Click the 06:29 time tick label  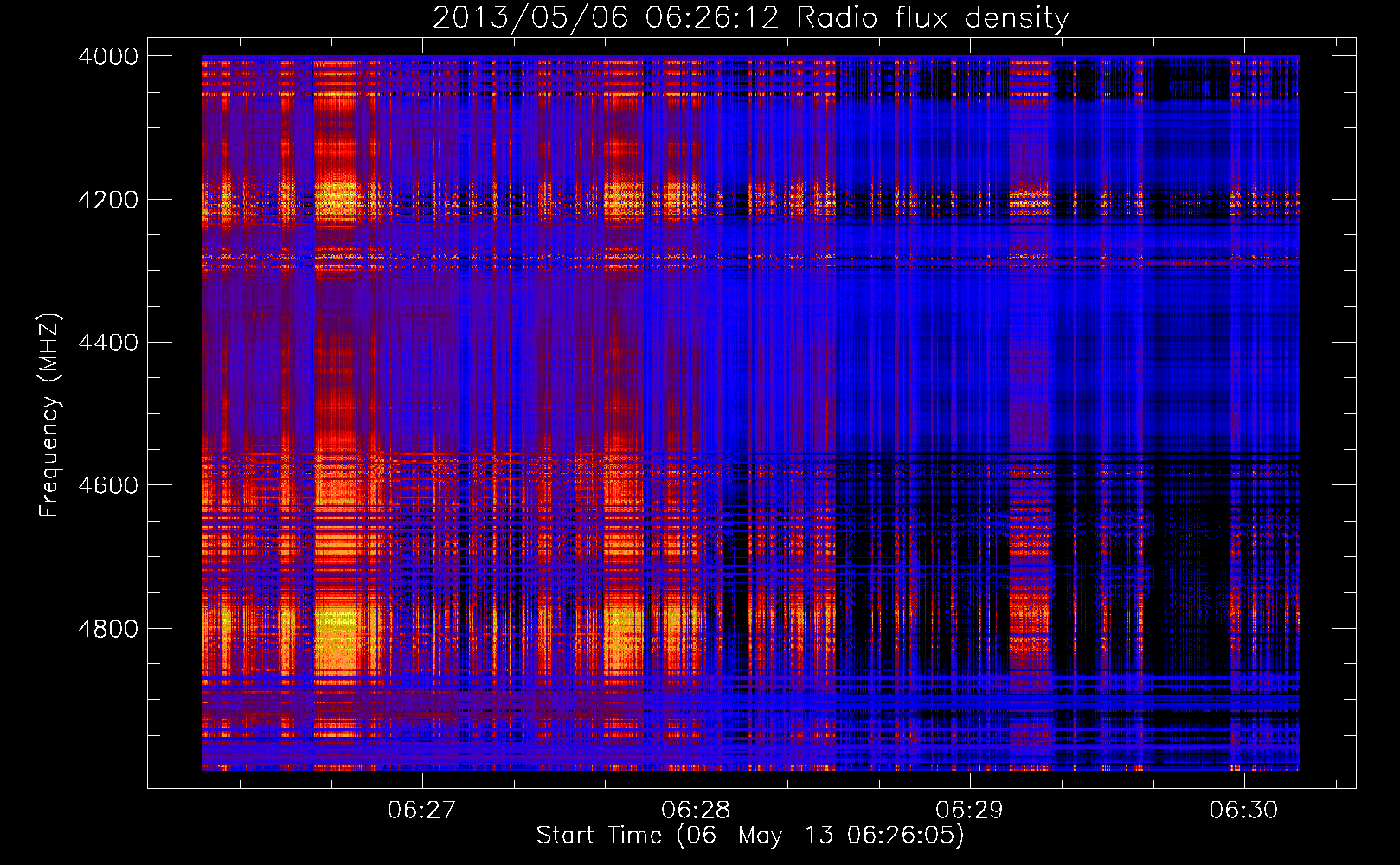coord(970,810)
